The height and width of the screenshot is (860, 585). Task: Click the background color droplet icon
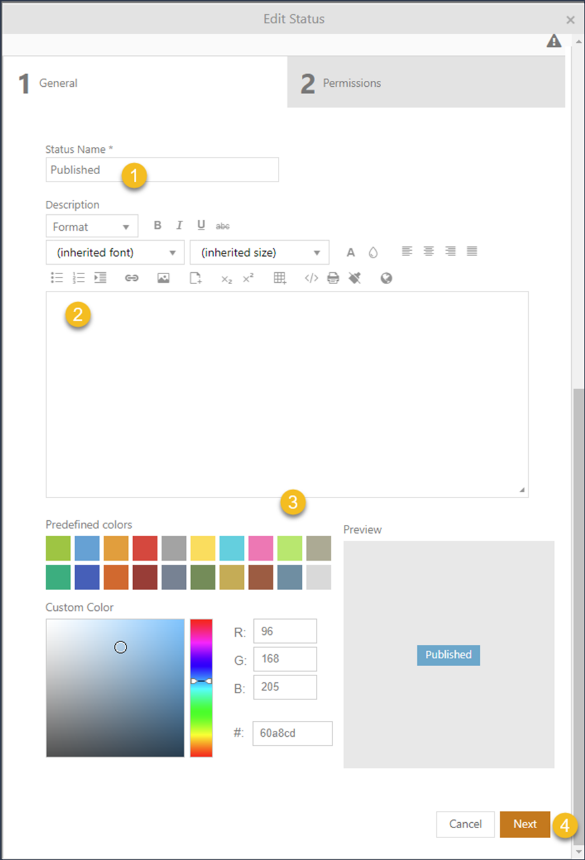373,252
